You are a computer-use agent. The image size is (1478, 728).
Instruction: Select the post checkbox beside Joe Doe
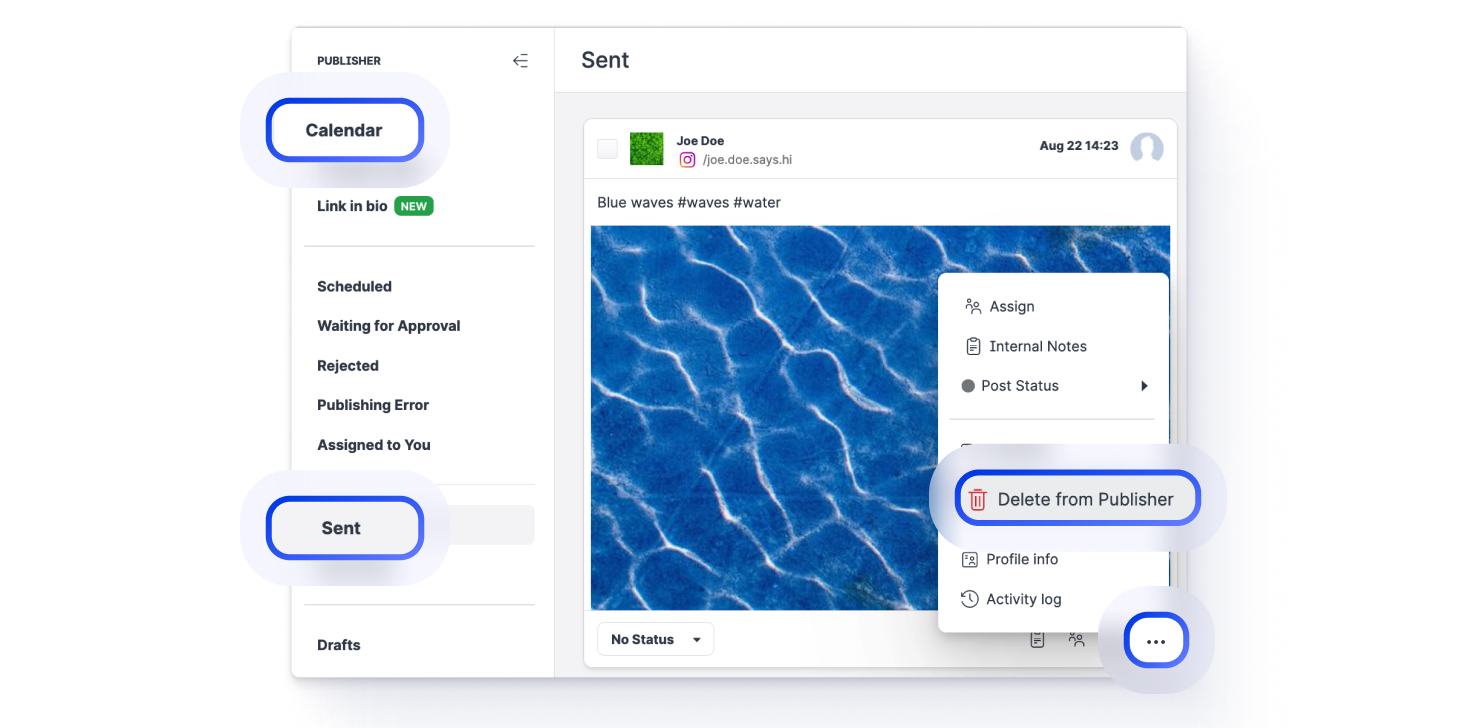click(607, 149)
